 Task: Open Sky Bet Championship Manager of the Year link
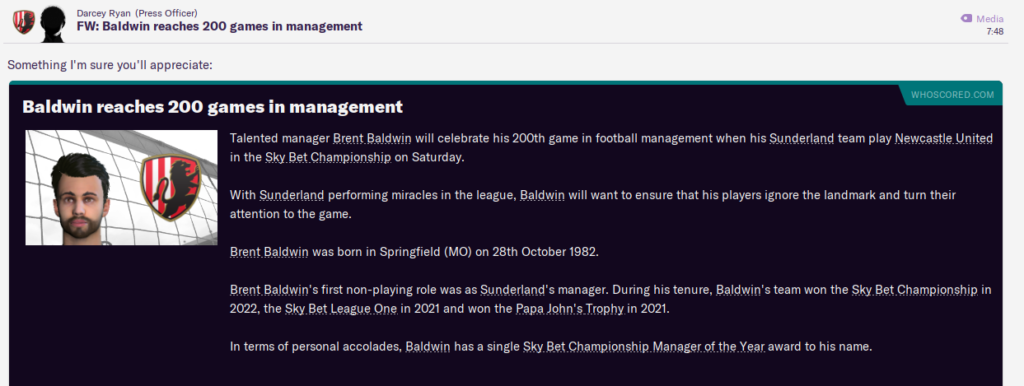(x=644, y=347)
